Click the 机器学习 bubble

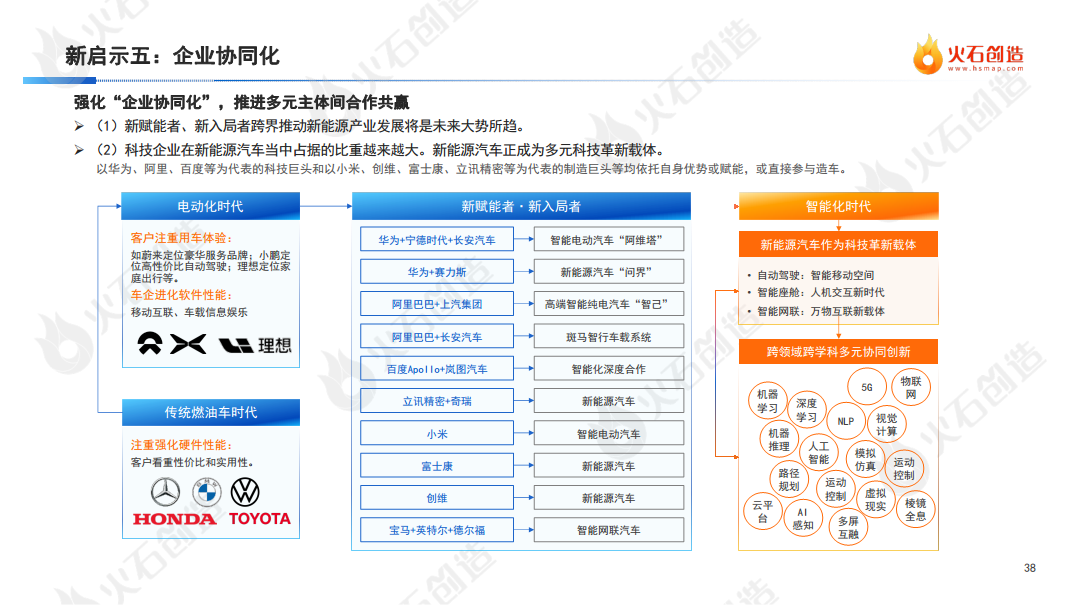pyautogui.click(x=767, y=401)
